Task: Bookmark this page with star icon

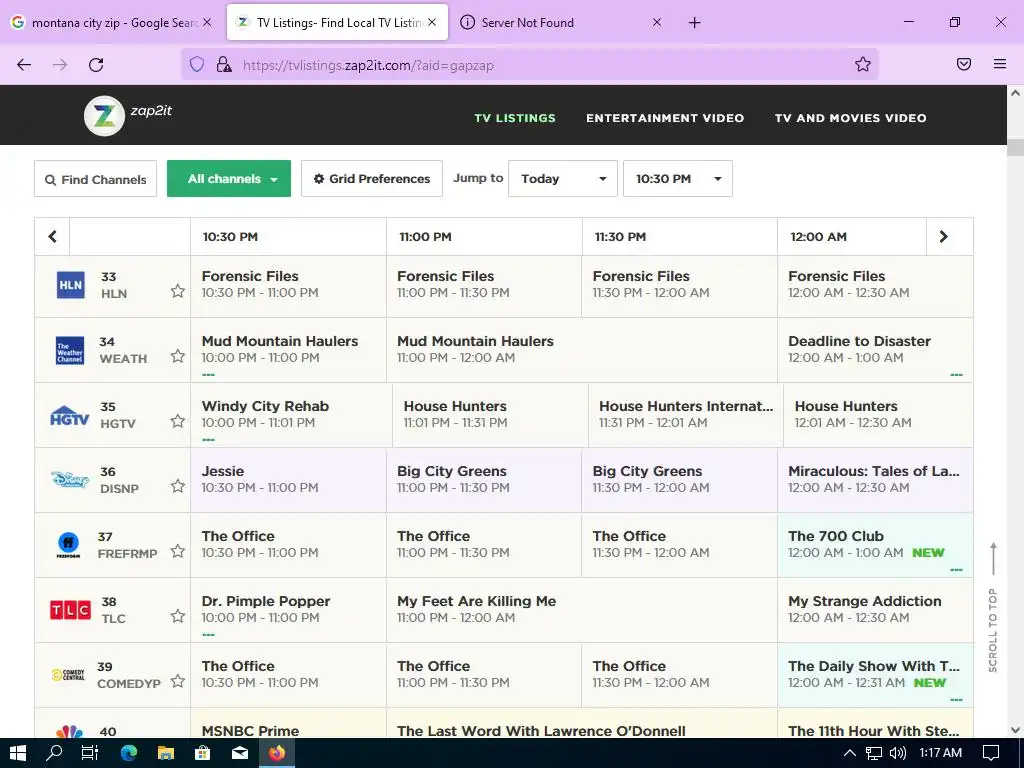Action: 863,64
